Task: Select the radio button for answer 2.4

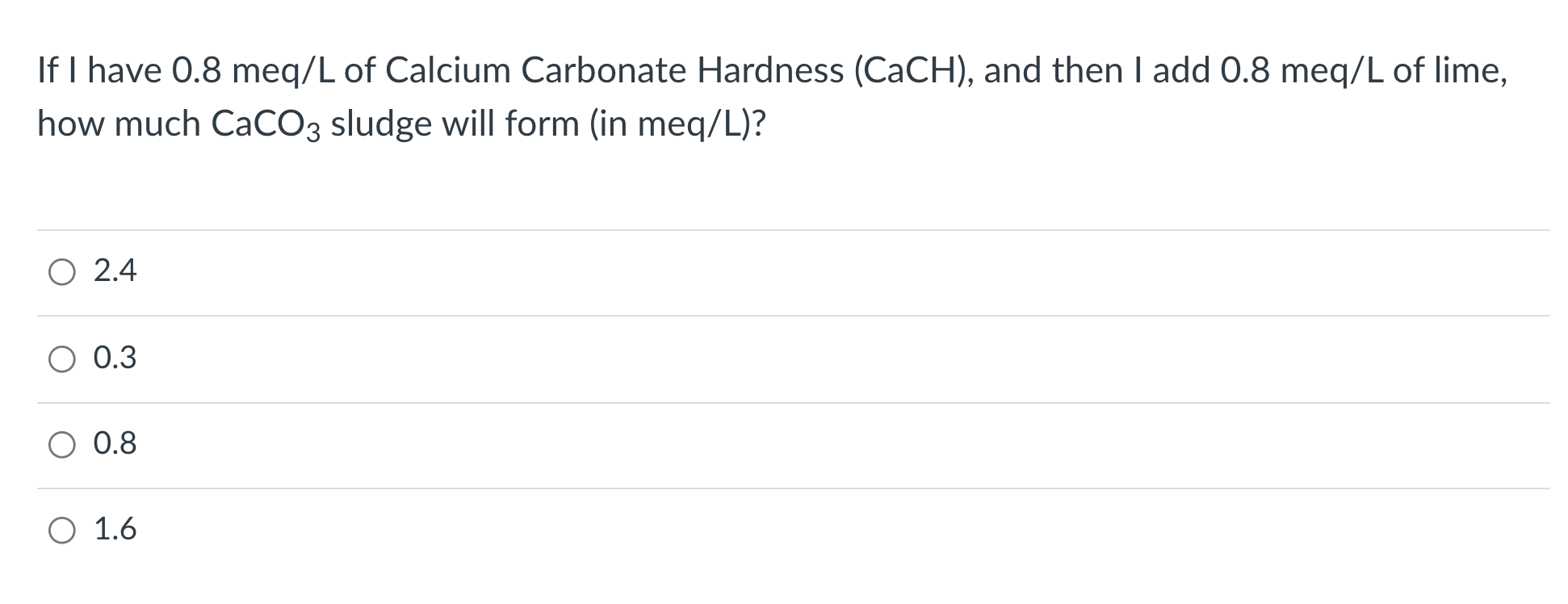Action: tap(61, 273)
